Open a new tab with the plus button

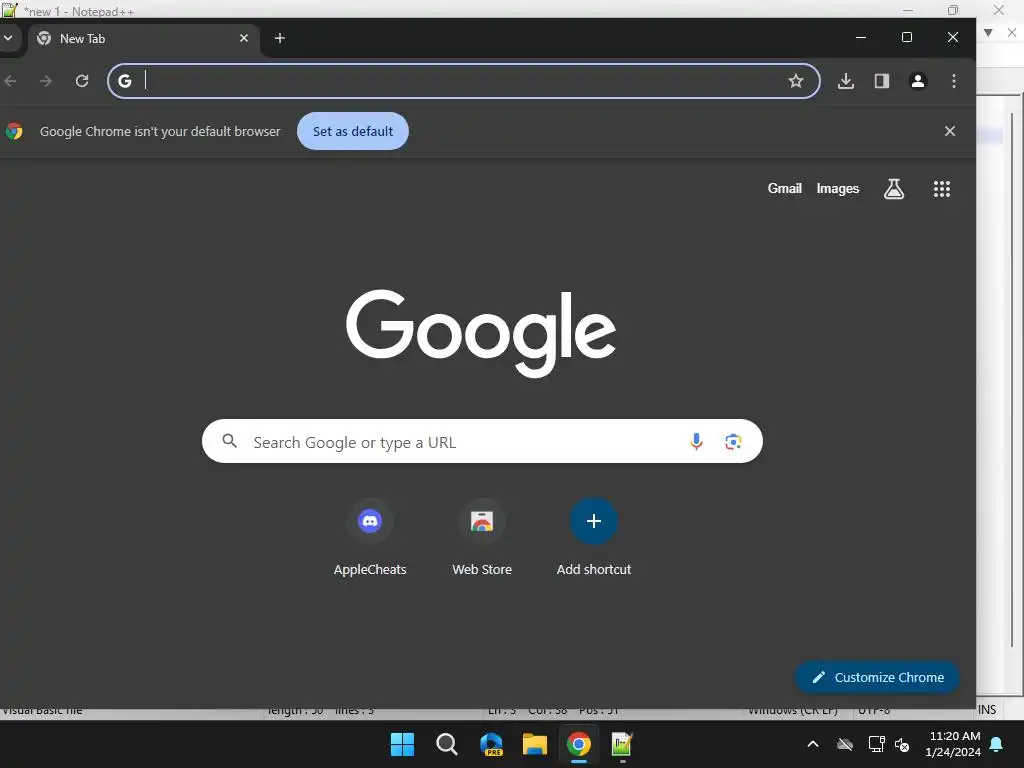click(280, 38)
